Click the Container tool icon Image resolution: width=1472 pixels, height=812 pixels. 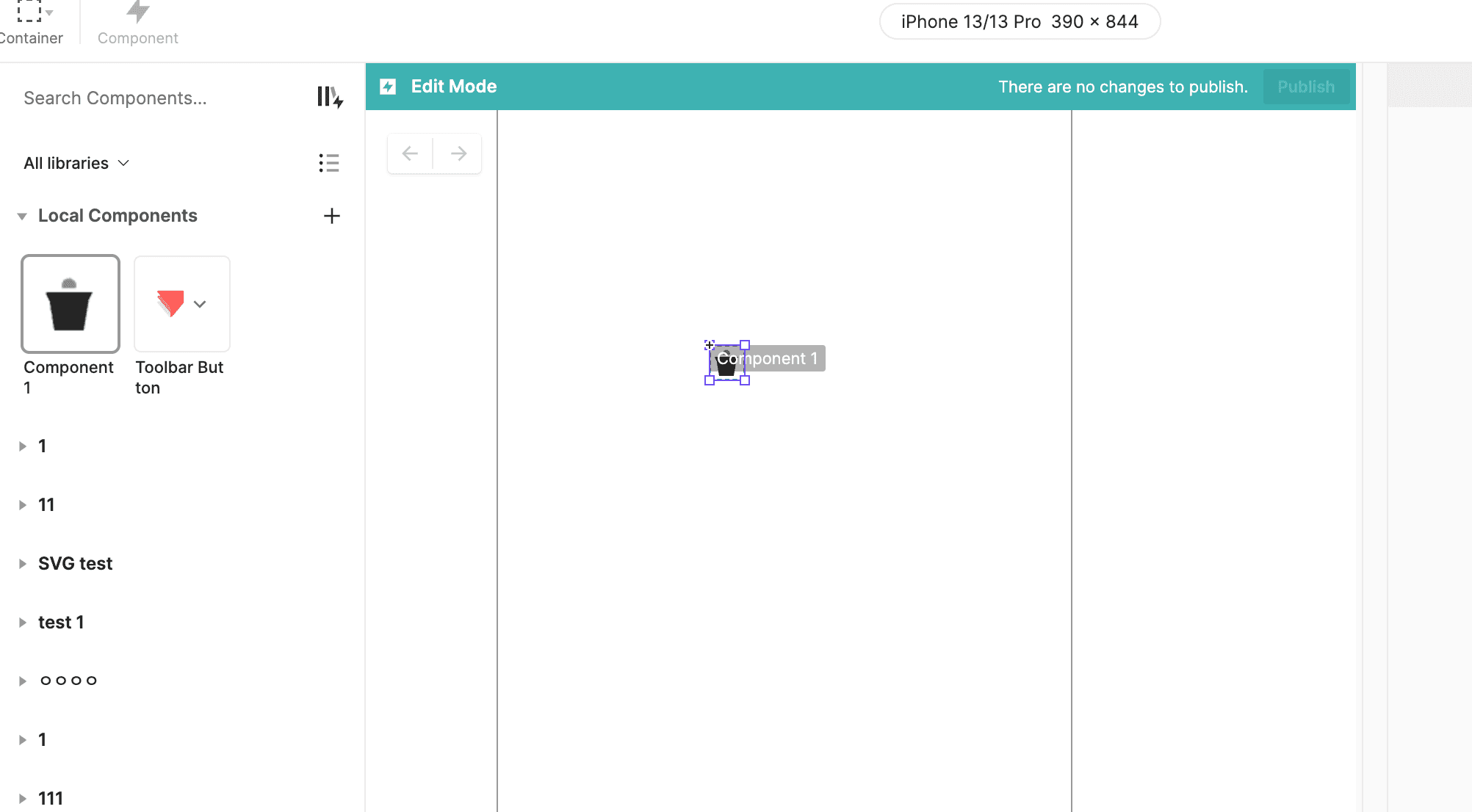pyautogui.click(x=29, y=12)
